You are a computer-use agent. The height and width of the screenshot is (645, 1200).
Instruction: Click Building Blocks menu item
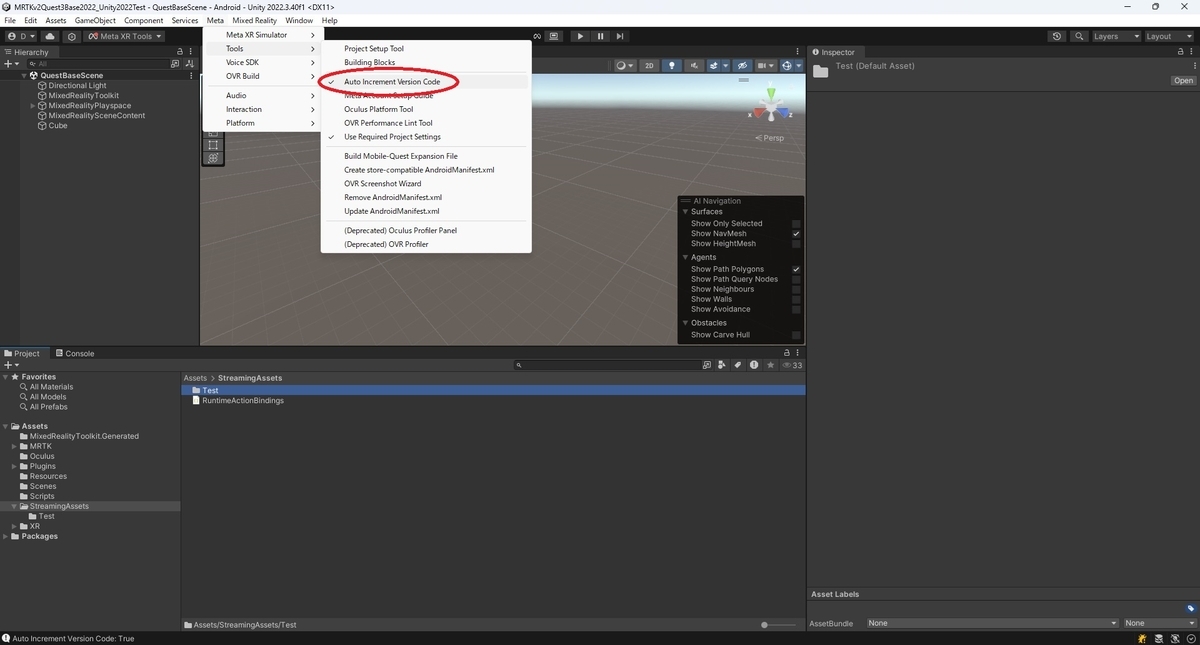[x=426, y=63]
